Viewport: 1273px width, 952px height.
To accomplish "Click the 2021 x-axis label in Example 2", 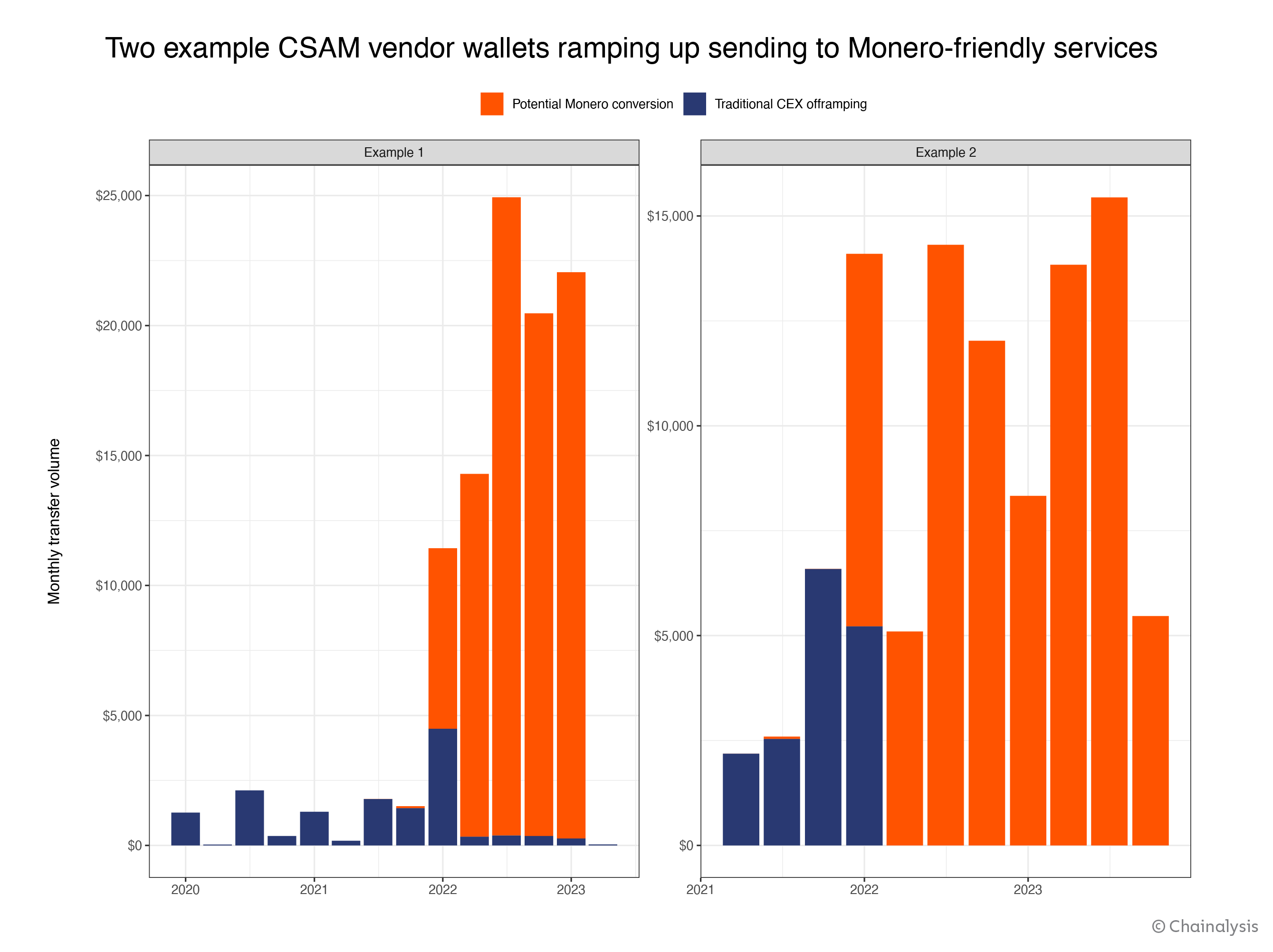I will pyautogui.click(x=700, y=890).
